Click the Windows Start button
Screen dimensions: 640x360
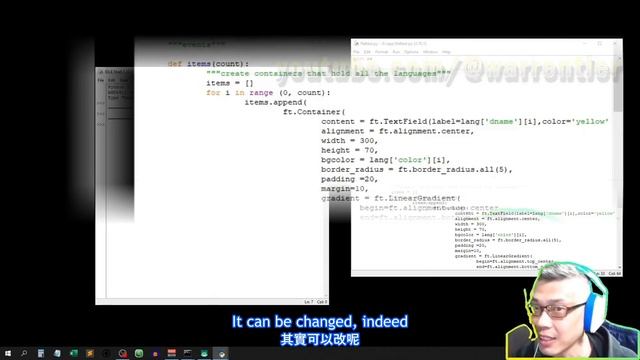tap(8, 353)
